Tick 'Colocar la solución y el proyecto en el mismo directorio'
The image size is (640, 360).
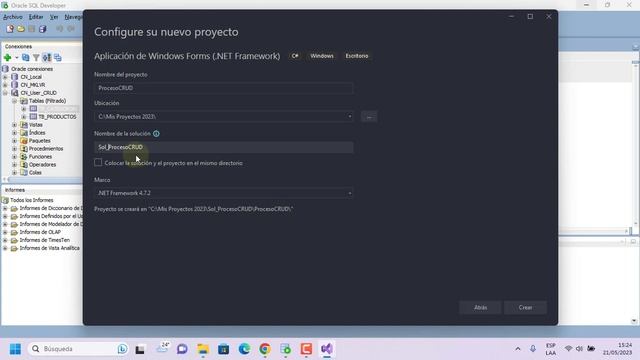[x=98, y=162]
